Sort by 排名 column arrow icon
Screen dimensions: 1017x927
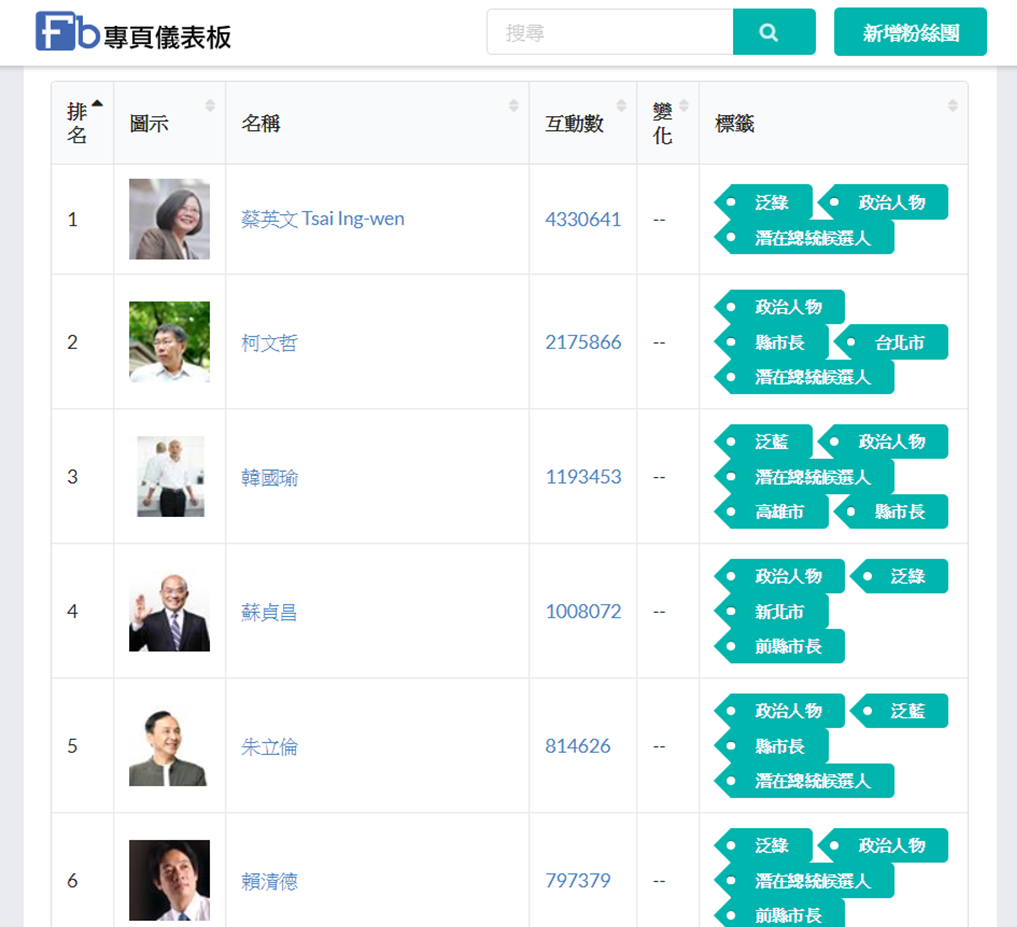(97, 103)
